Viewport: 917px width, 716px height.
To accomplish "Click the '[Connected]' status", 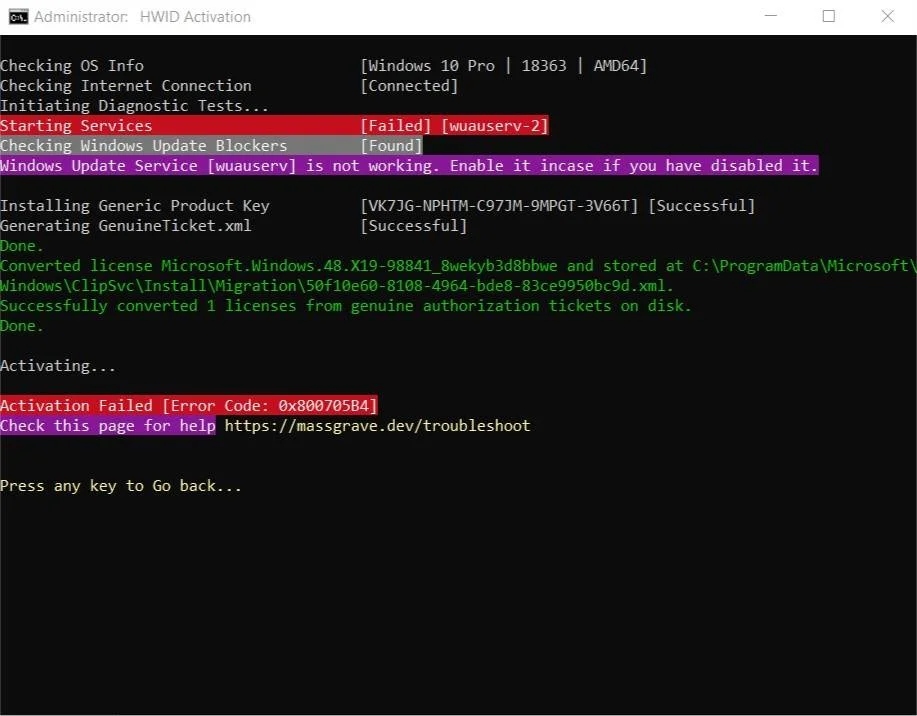I will coord(409,86).
